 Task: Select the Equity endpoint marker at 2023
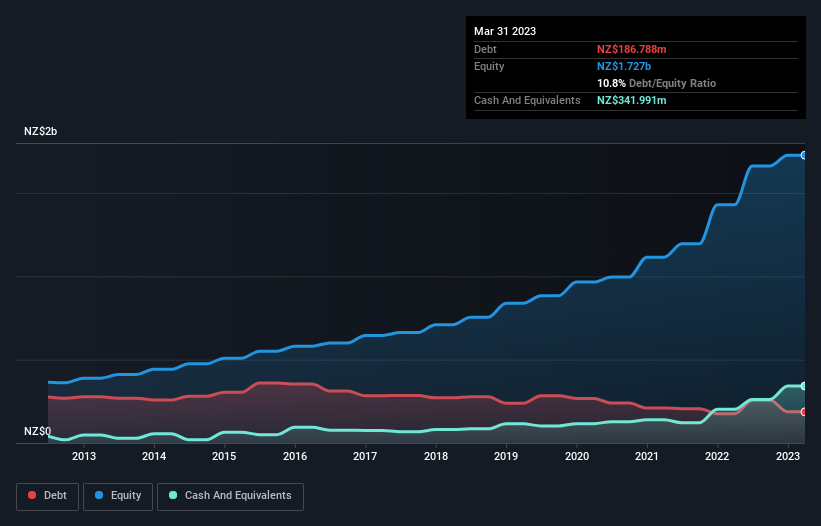[804, 155]
